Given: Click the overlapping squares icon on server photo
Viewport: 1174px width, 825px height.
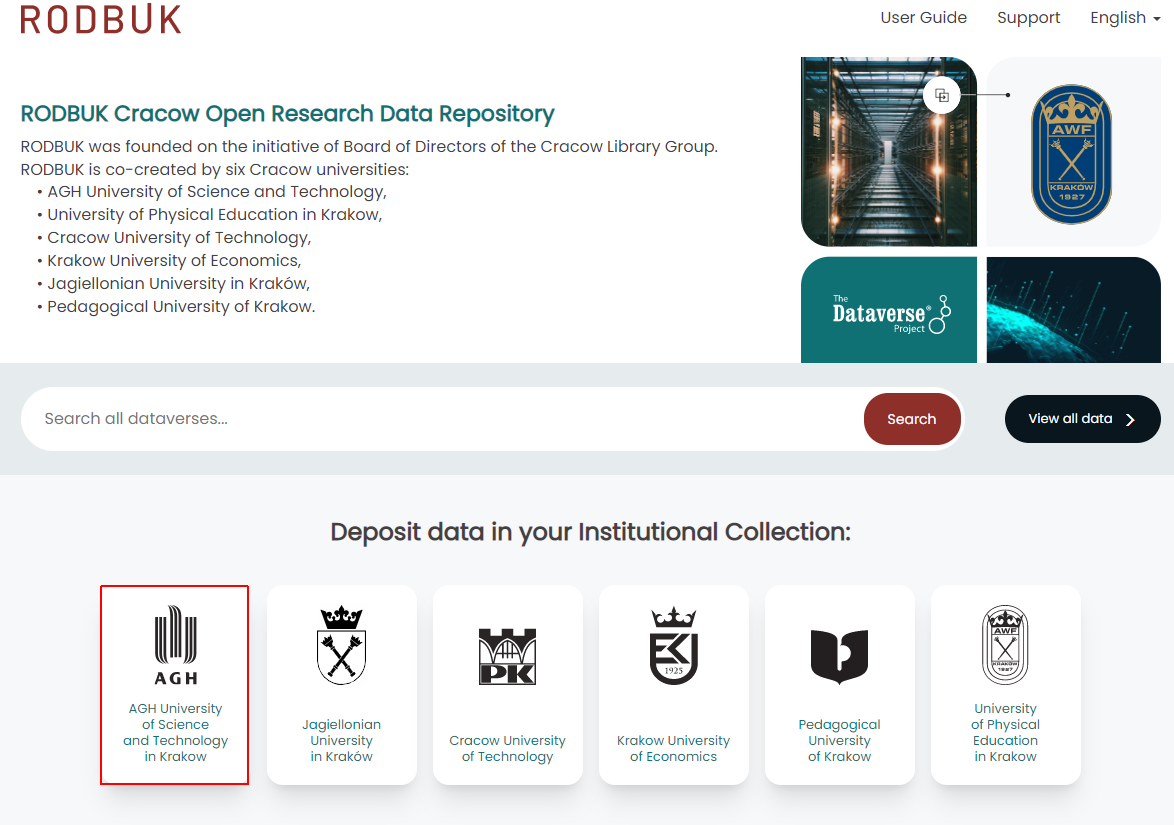Looking at the screenshot, I should pos(942,95).
